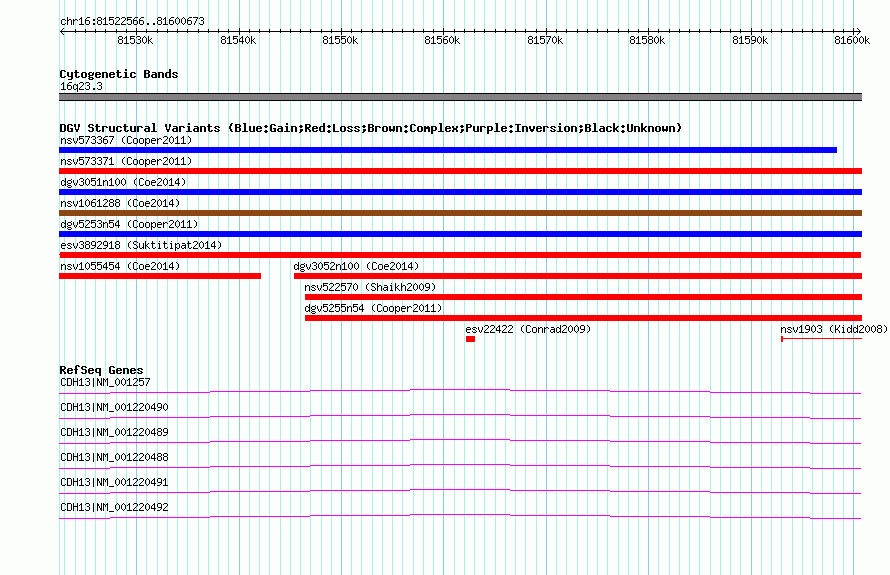Image resolution: width=890 pixels, height=575 pixels.
Task: Open variant label nsv1055454 (Coe2014)
Action: (120, 266)
